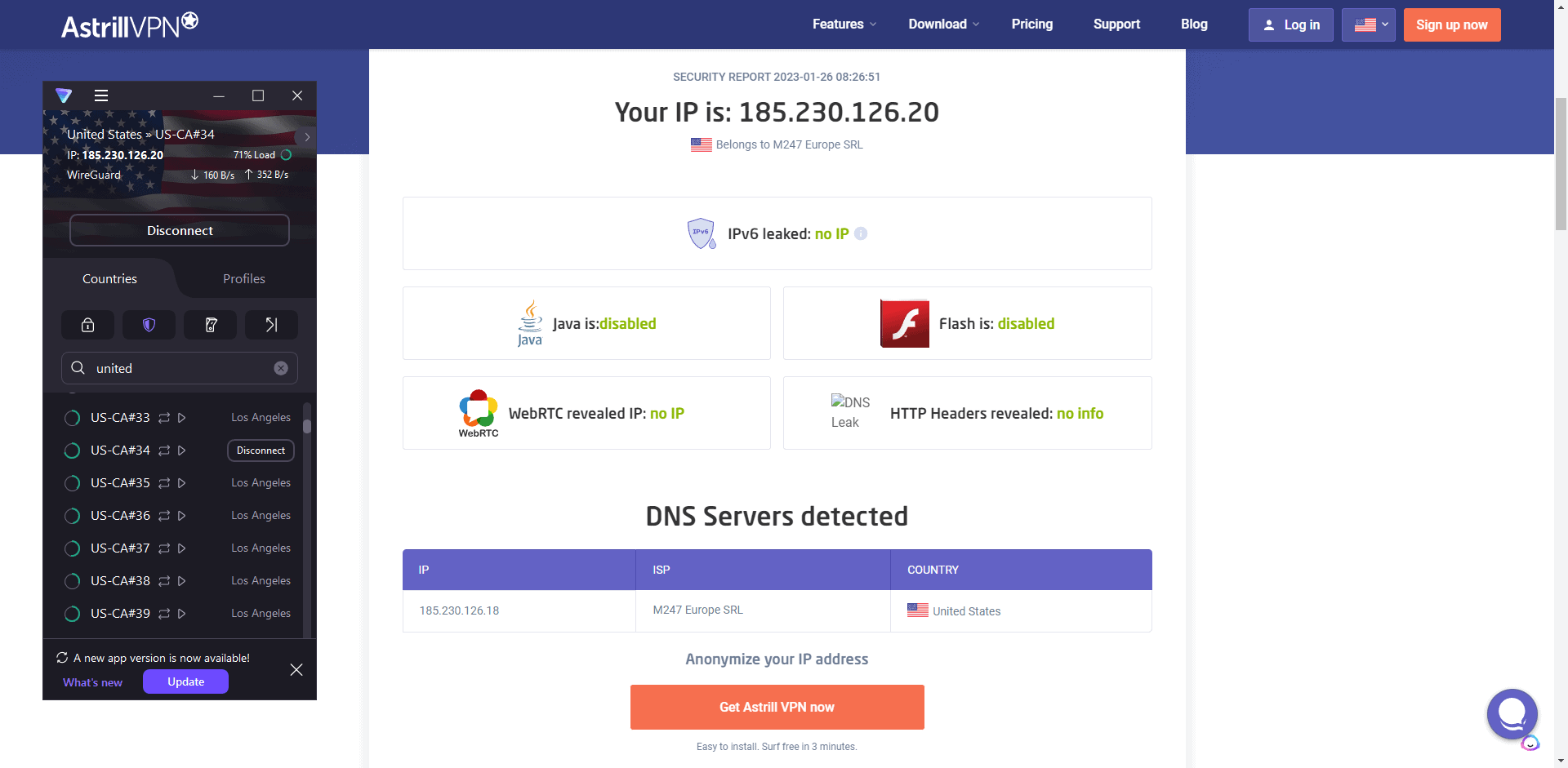1568x768 pixels.
Task: Open the Blog page
Action: tap(1194, 24)
